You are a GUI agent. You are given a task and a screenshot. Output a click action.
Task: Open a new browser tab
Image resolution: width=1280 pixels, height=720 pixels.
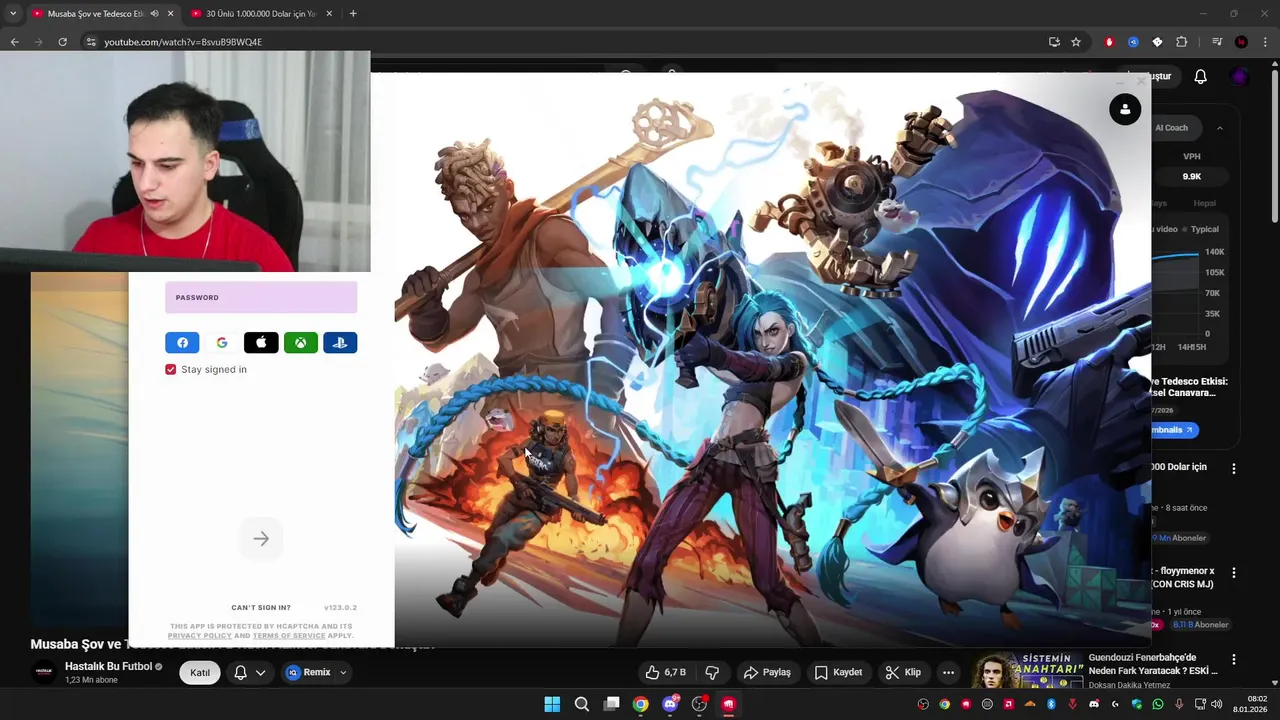[x=353, y=14]
